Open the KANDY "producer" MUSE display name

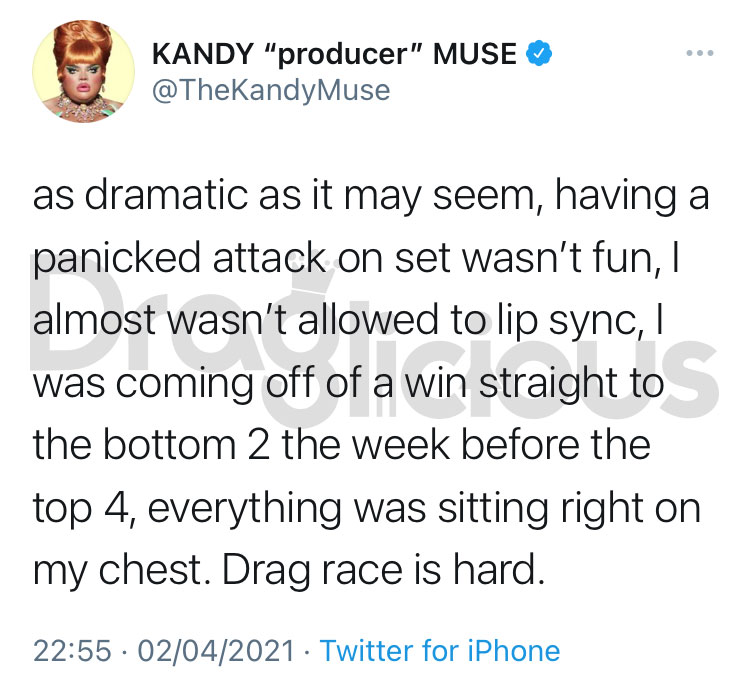point(334,53)
